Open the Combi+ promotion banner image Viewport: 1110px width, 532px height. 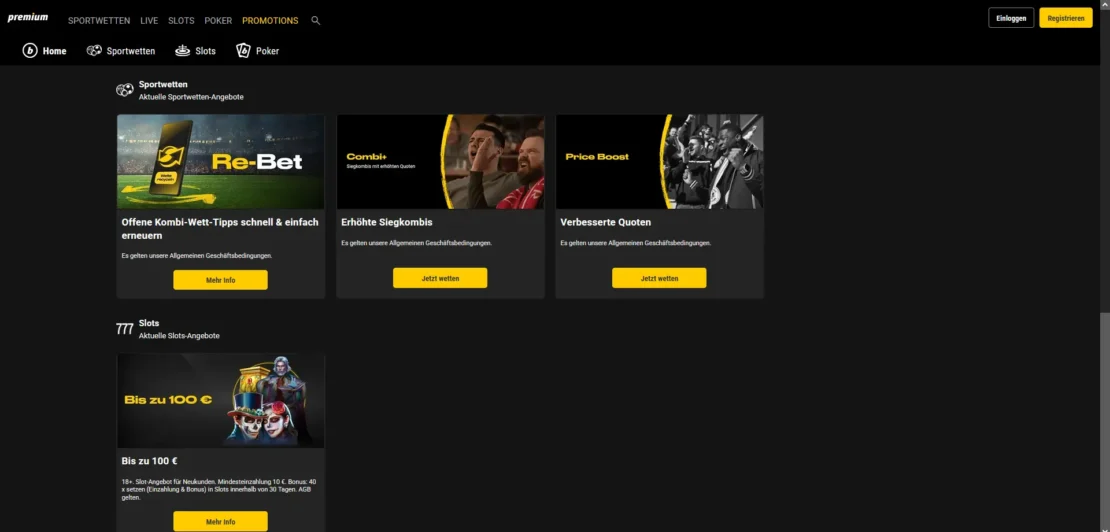[x=440, y=162]
